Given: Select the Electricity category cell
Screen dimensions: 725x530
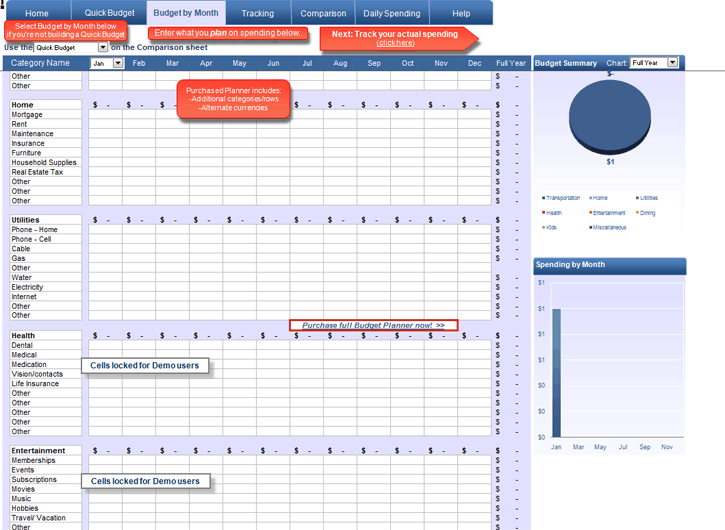Looking at the screenshot, I should (45, 287).
